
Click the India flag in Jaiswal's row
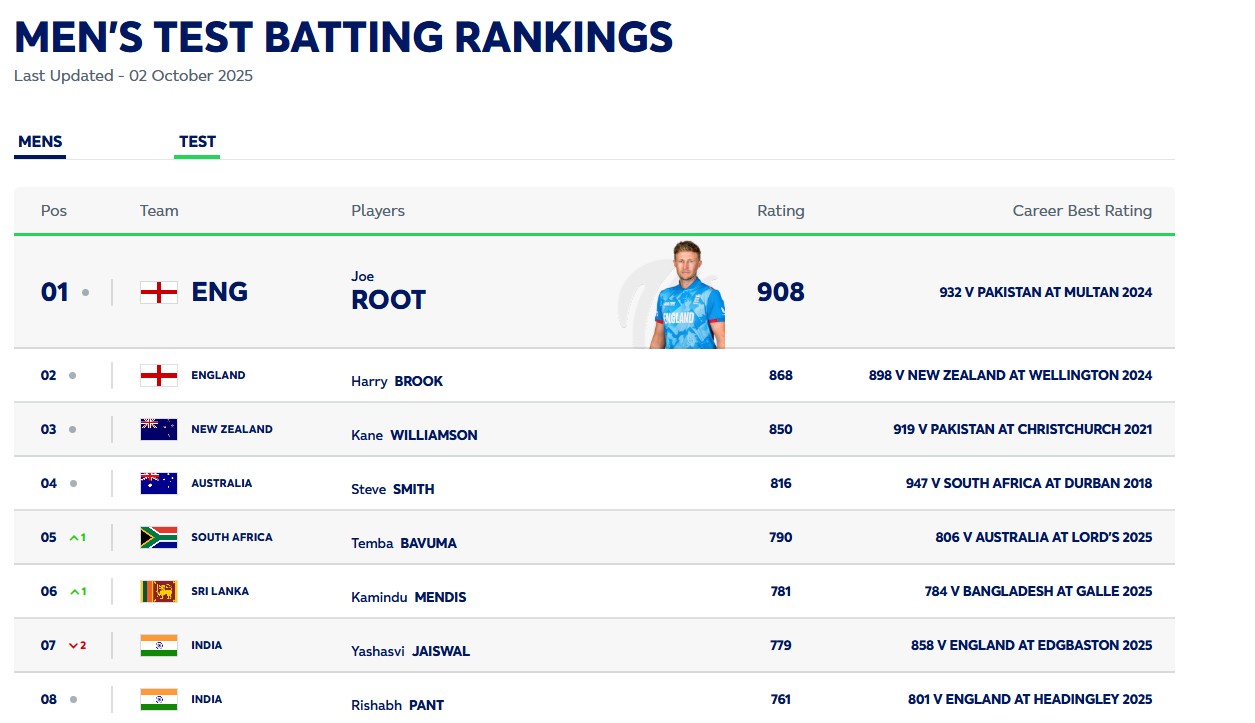[x=159, y=645]
